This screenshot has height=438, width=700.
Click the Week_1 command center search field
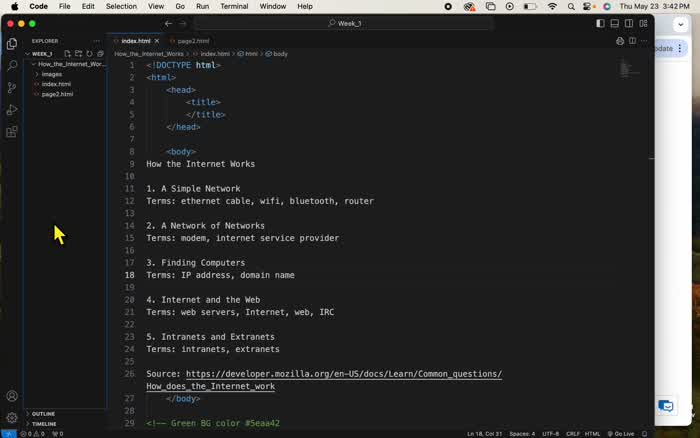[345, 23]
